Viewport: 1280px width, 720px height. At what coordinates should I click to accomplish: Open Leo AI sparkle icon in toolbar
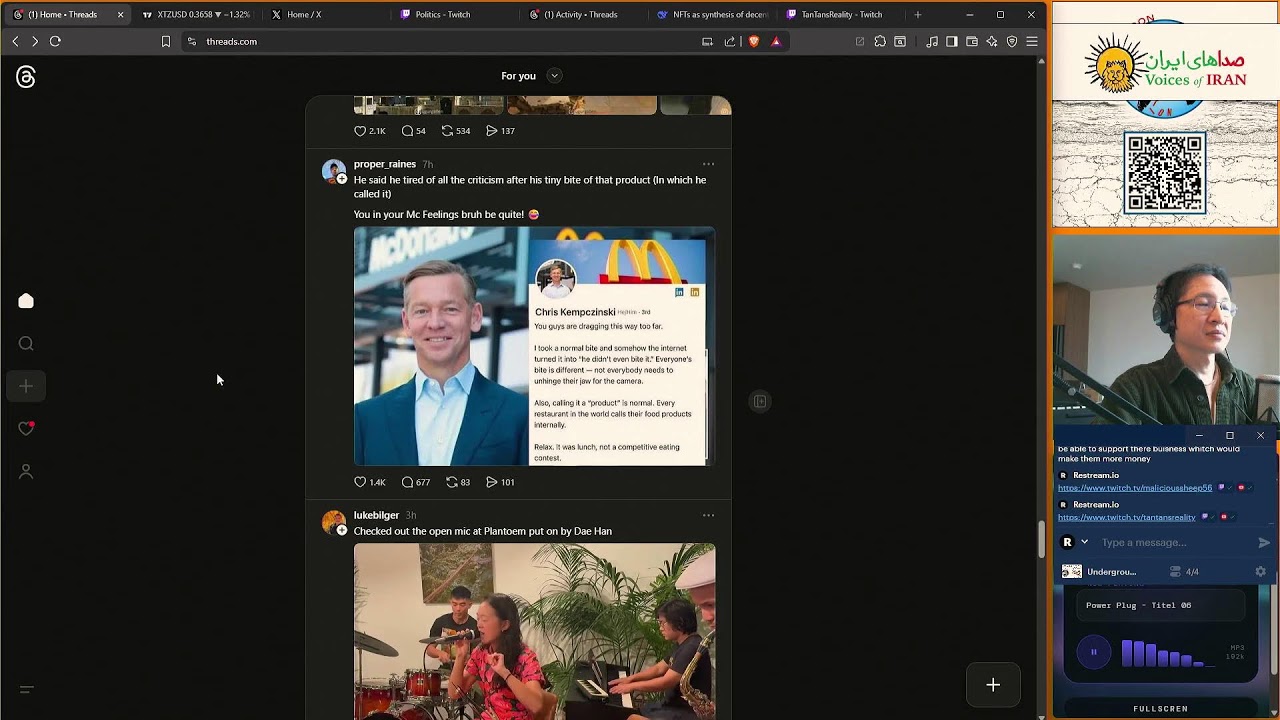point(992,41)
